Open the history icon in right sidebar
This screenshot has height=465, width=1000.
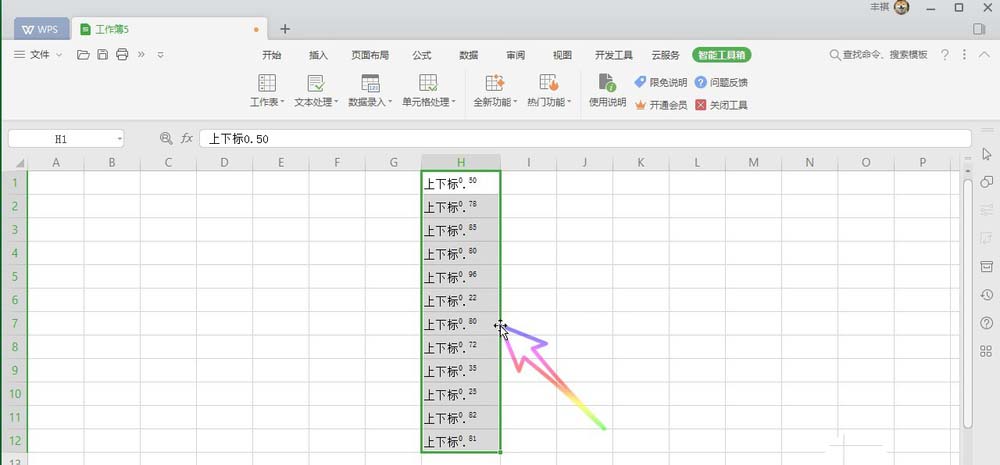point(986,295)
